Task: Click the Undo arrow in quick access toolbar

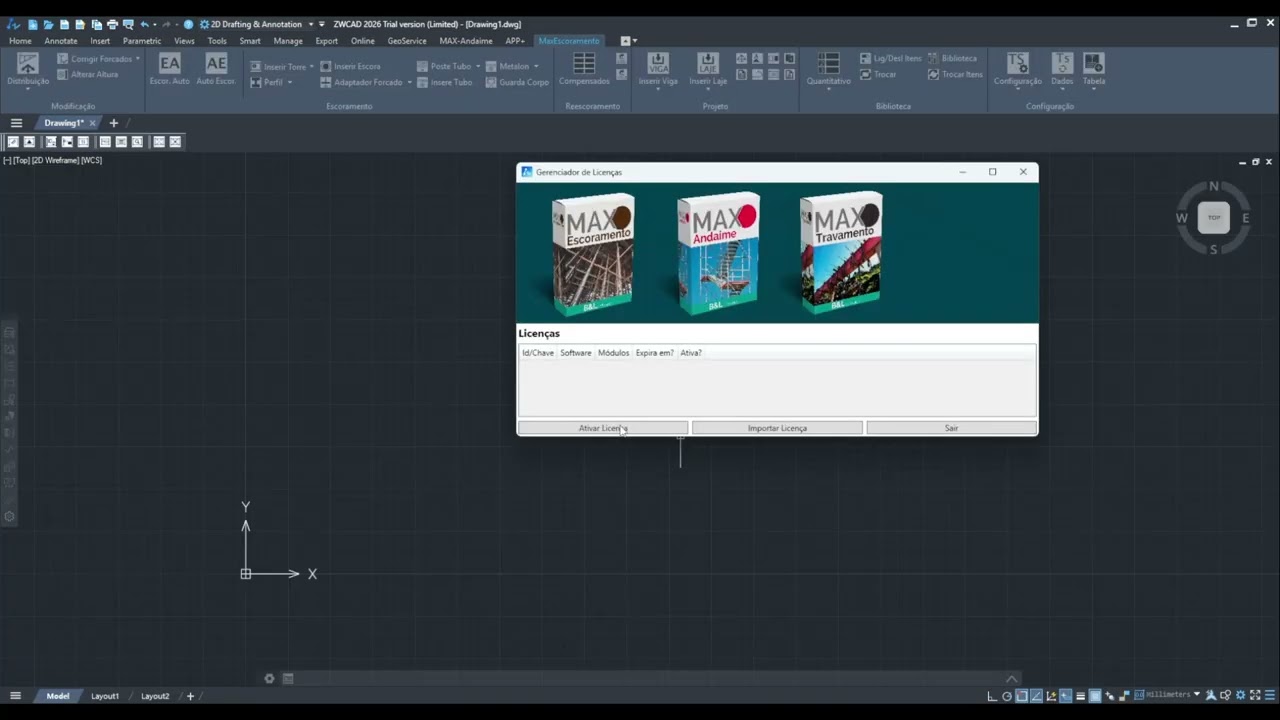Action: pyautogui.click(x=145, y=24)
